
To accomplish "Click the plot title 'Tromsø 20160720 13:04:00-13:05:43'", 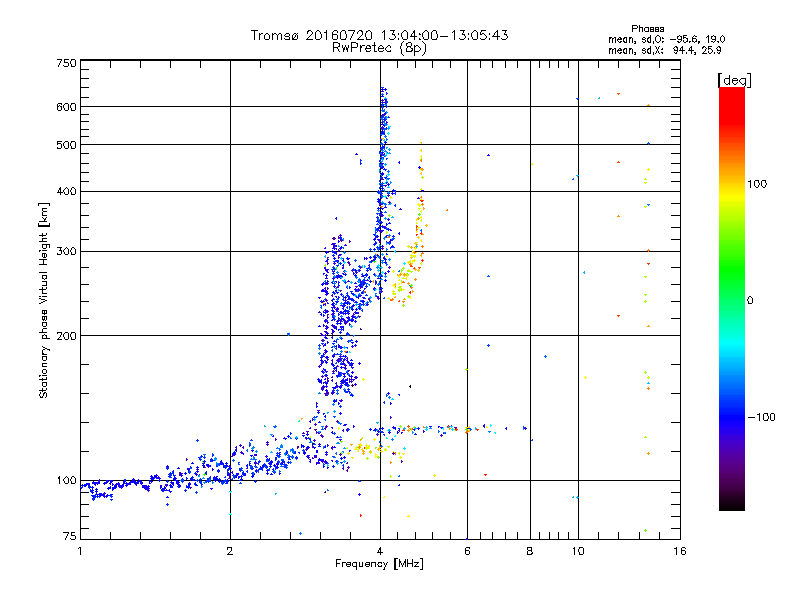I will coord(379,35).
